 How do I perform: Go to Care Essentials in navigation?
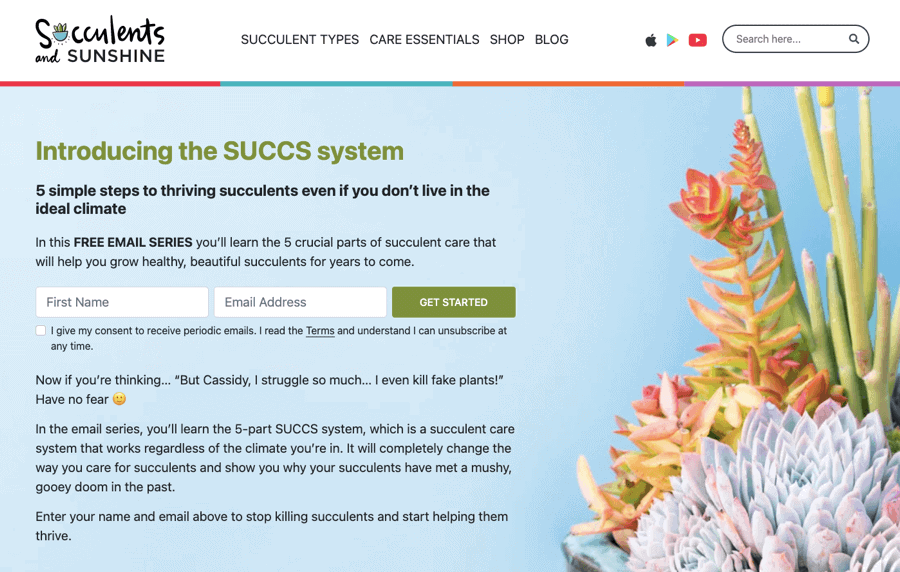coord(424,40)
